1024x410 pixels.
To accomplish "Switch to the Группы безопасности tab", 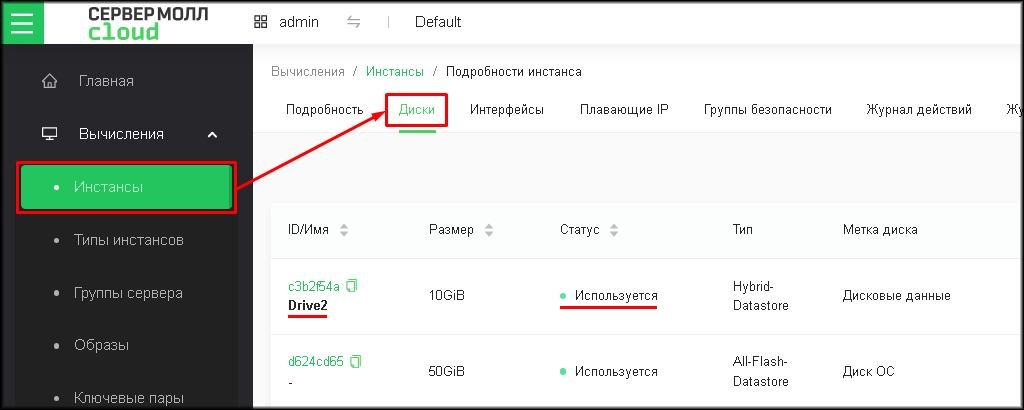I will (x=767, y=110).
